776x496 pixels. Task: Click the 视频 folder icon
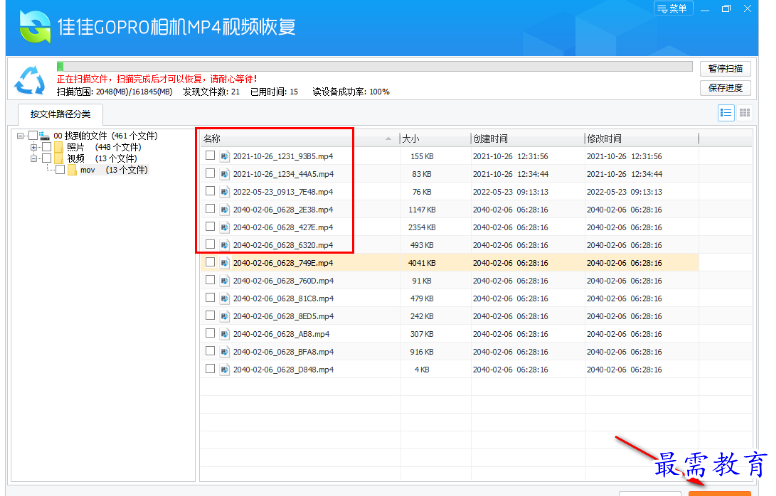click(59, 158)
